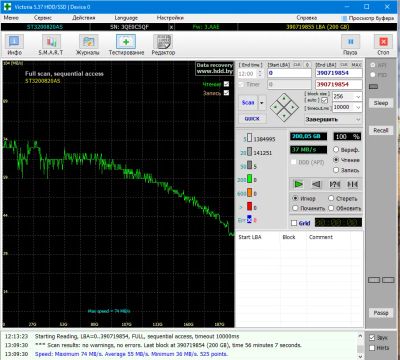Image resolution: width=400 pixels, height=360 pixels.
Task: Click the rewind backward scan button
Action: click(x=317, y=184)
